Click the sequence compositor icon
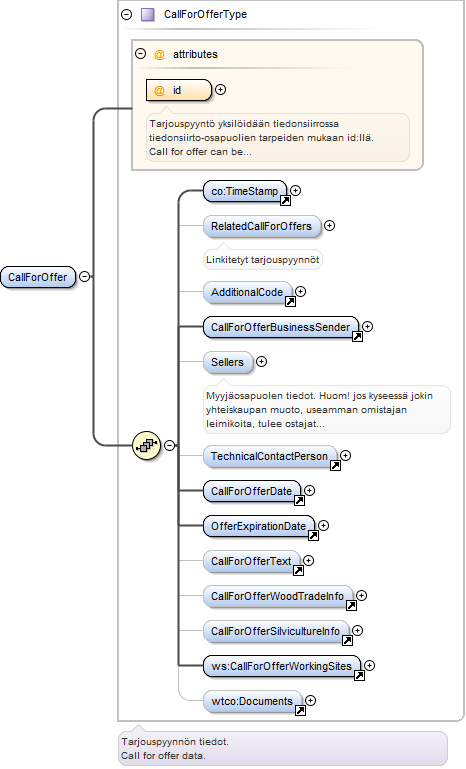Viewport: 466px width, 769px height. pos(147,445)
